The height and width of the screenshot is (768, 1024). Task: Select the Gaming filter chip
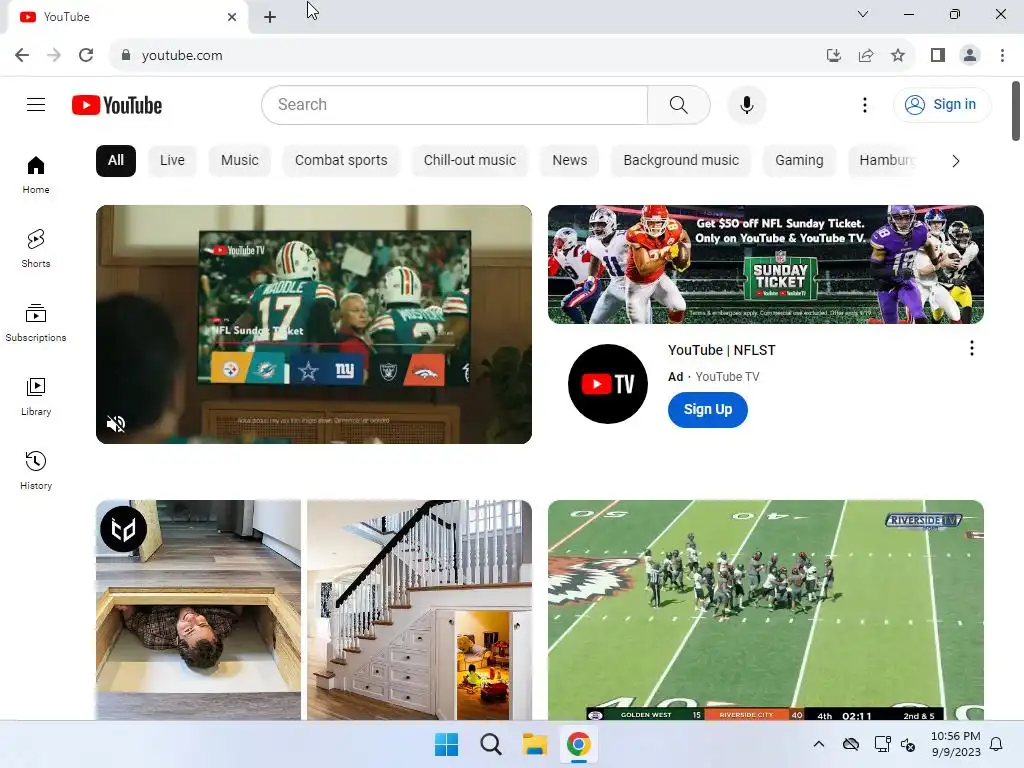[x=799, y=161]
